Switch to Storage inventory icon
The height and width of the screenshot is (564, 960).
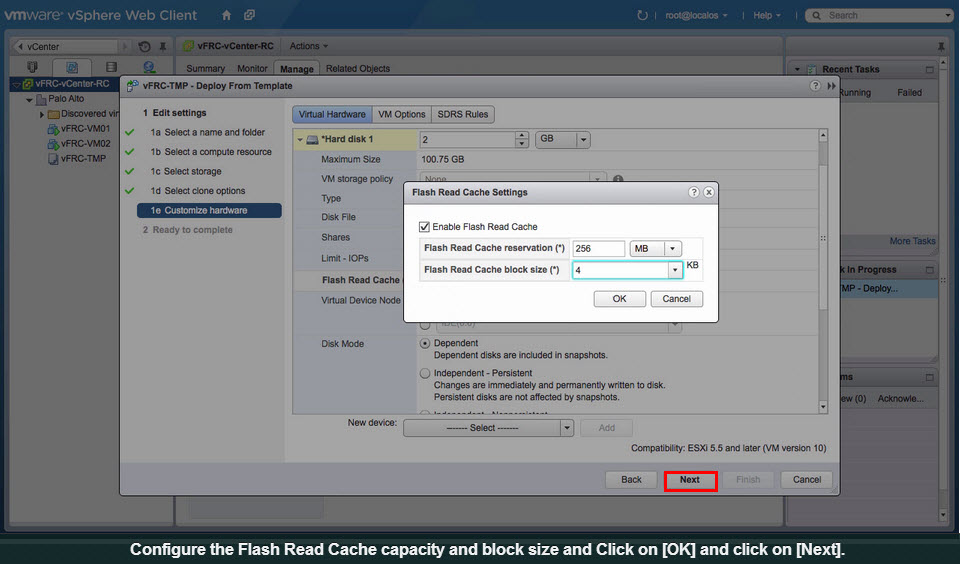pos(111,67)
